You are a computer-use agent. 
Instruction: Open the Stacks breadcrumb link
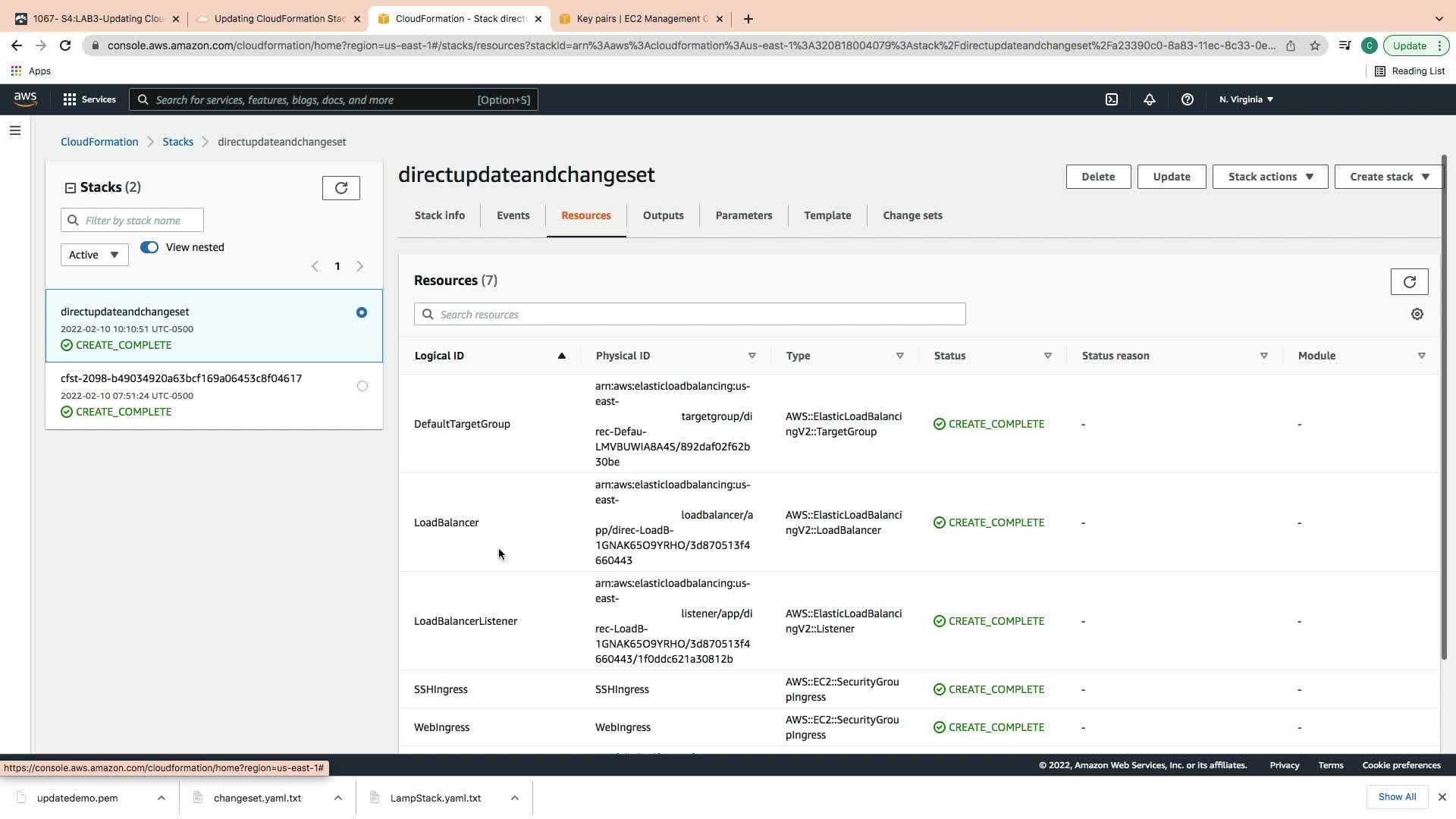(177, 142)
